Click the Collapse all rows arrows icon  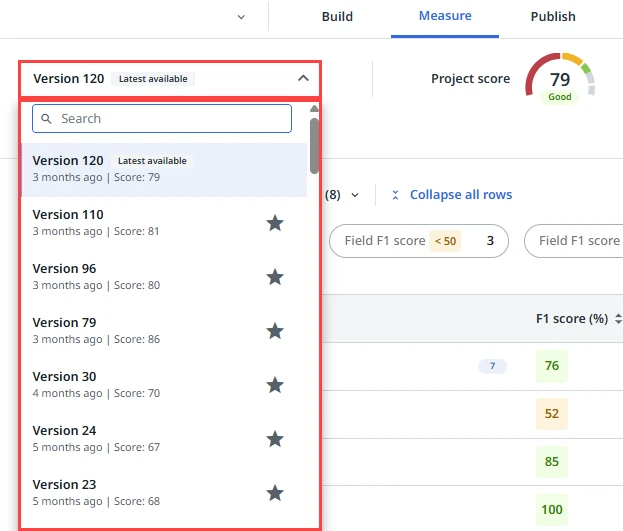tap(396, 195)
